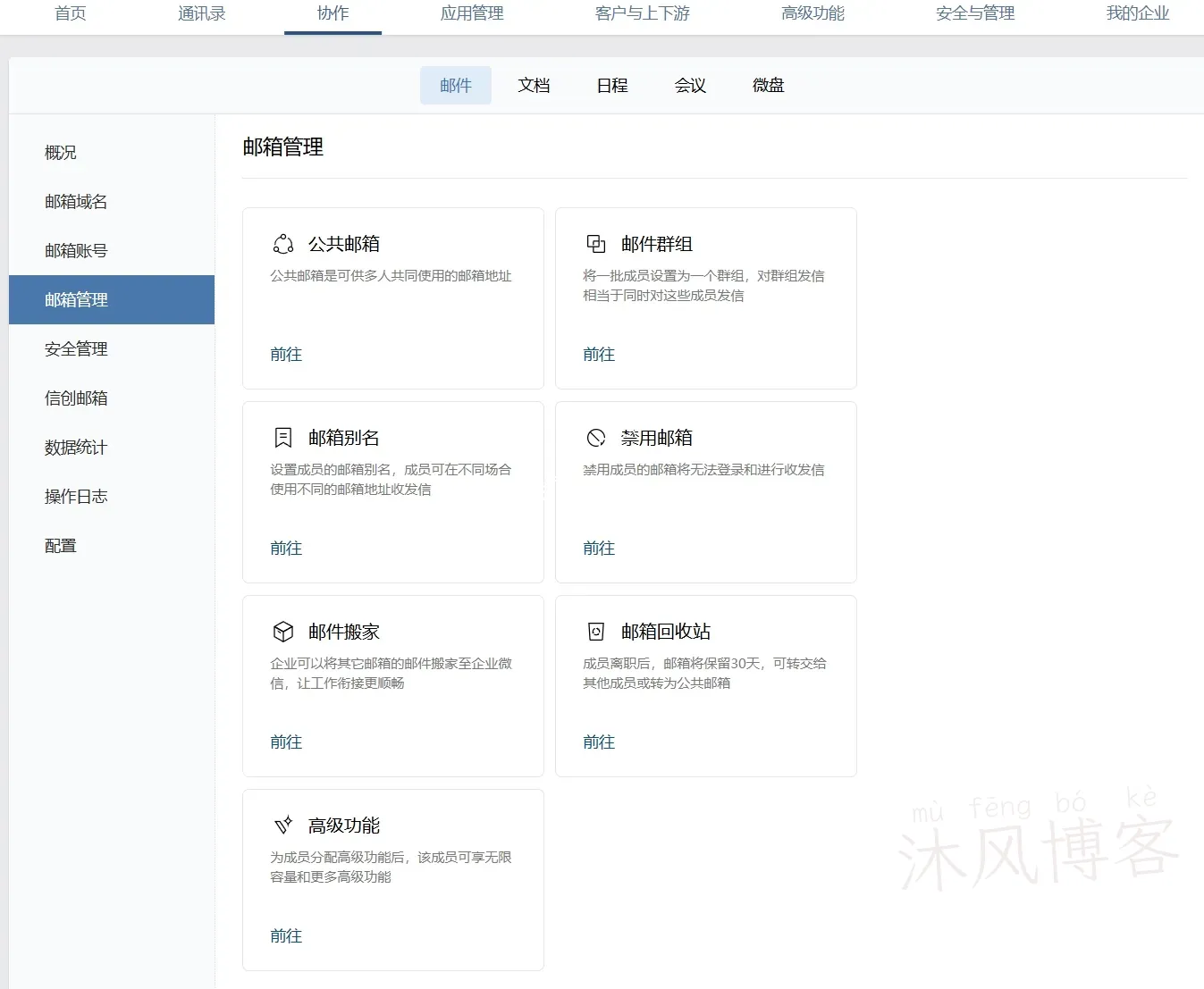The height and width of the screenshot is (989, 1204).
Task: Go to 邮箱别名 via its 前往 link
Action: point(286,549)
